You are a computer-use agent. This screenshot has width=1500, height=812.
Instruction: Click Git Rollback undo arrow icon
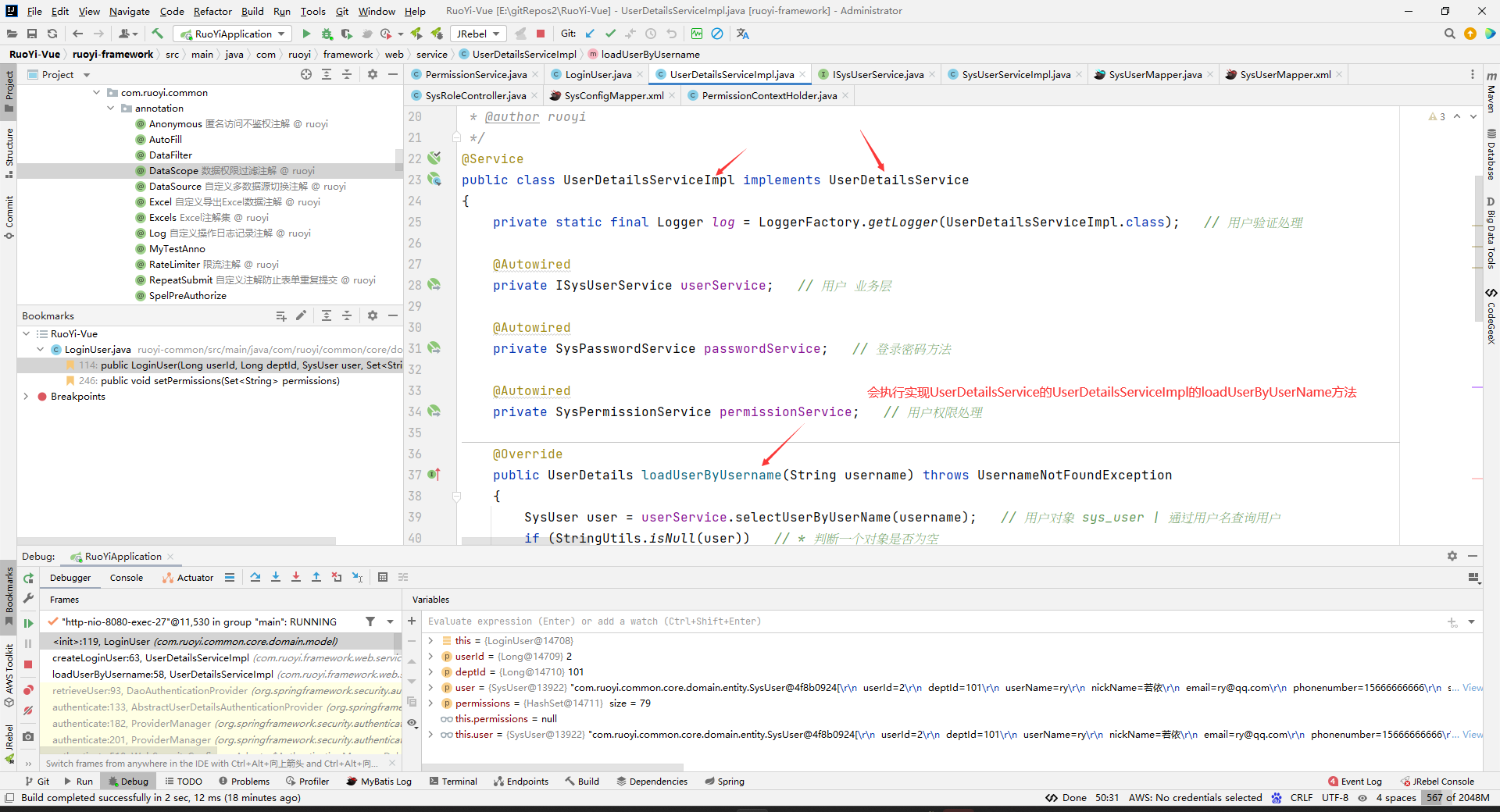tap(671, 34)
